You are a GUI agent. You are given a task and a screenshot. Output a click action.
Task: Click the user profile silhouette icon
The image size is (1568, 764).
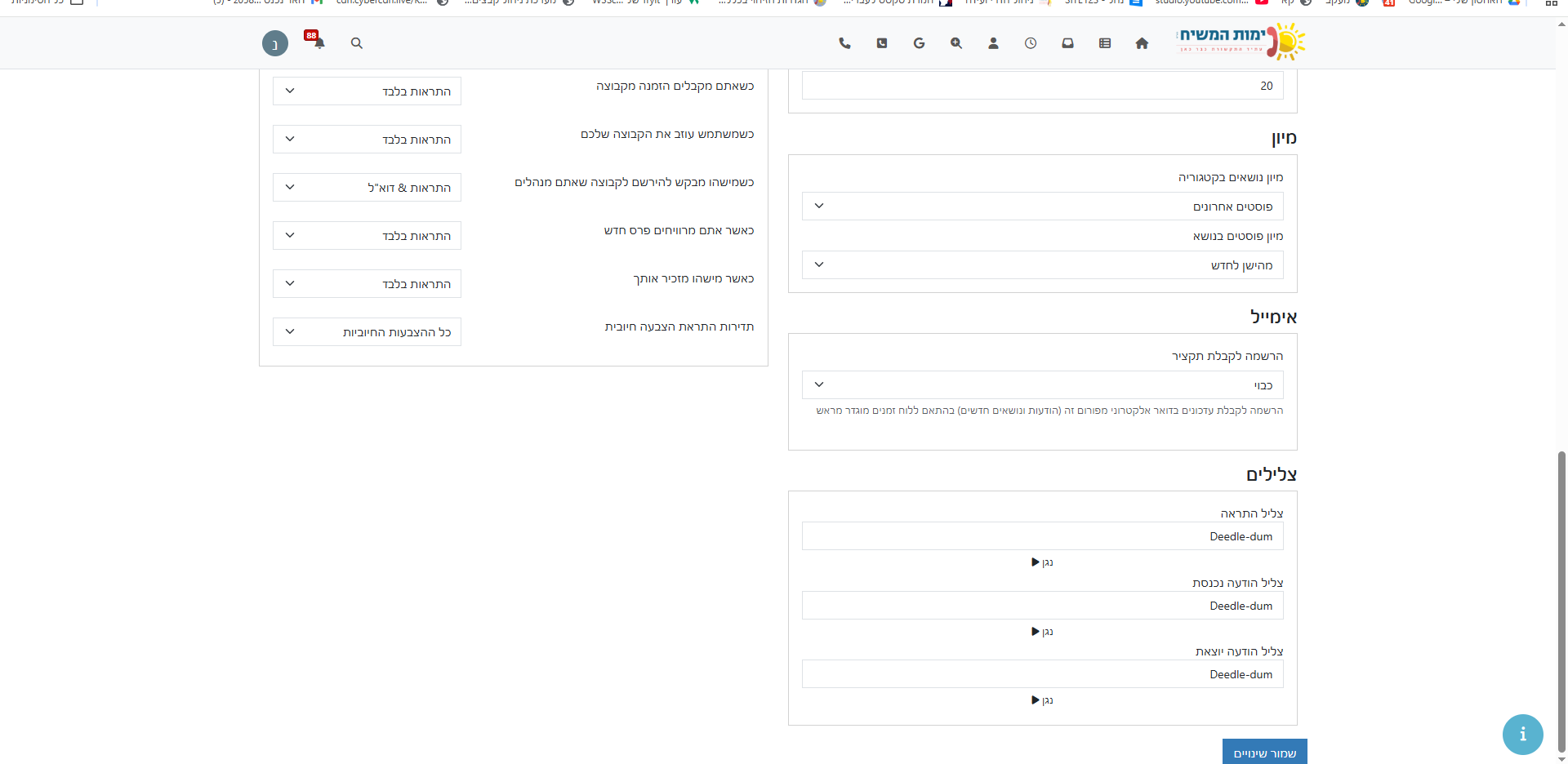993,43
